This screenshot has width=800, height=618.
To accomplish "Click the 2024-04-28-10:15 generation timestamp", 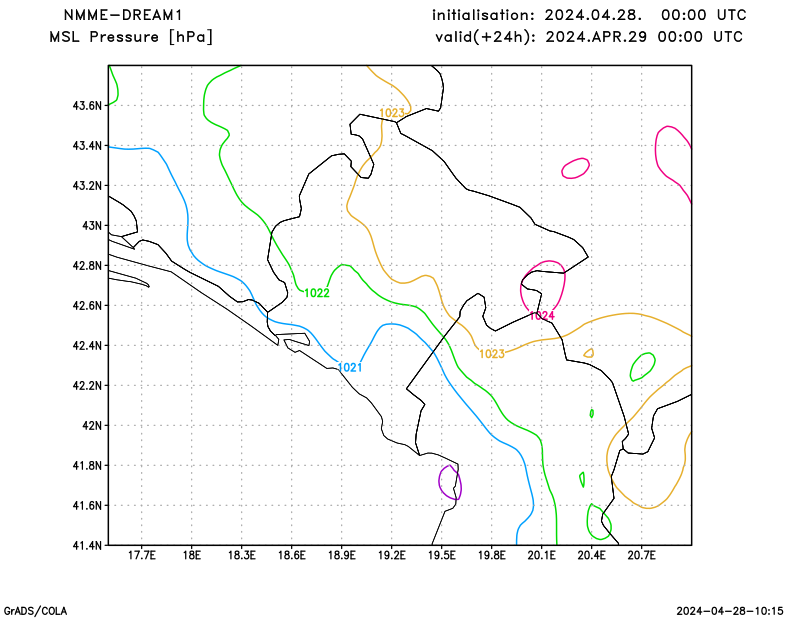I will (x=730, y=611).
